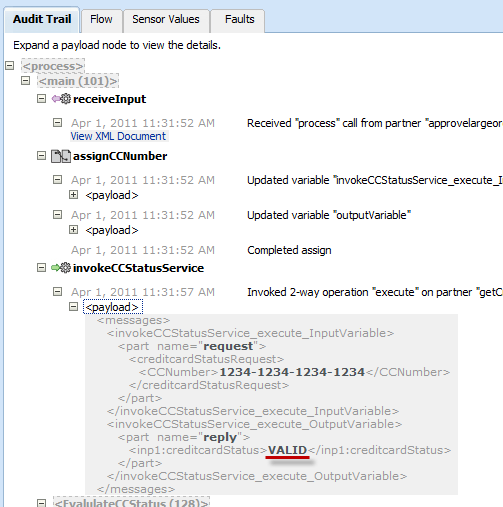Select the <main (101)> node label

78,81
